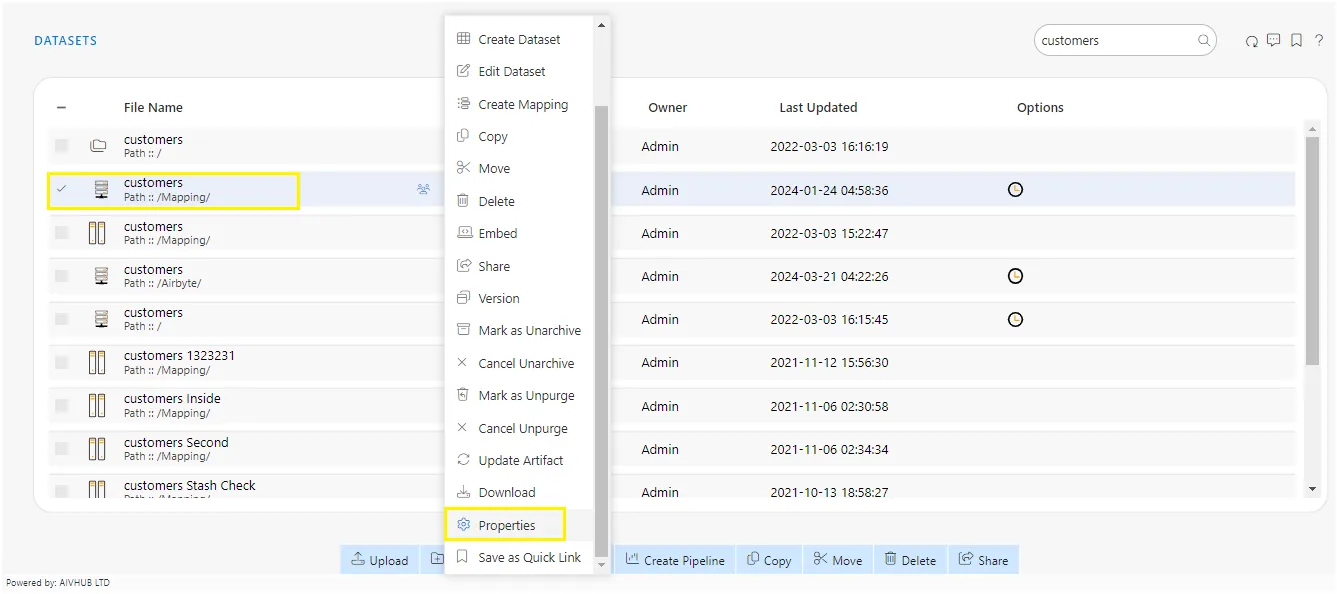Click context menu scroll down arrow
1337x594 pixels.
(601, 565)
